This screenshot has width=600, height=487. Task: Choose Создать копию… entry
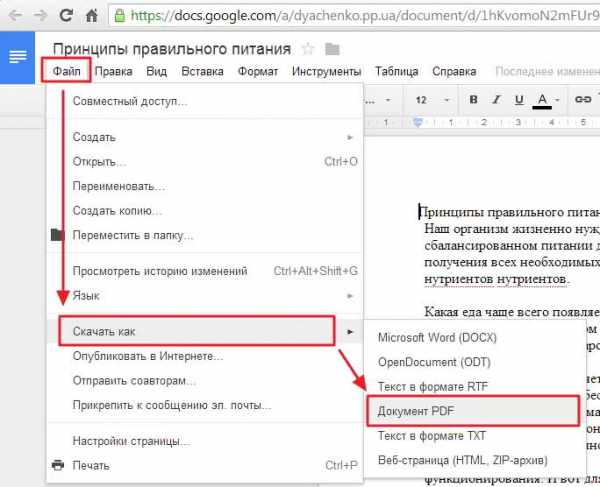(205, 211)
